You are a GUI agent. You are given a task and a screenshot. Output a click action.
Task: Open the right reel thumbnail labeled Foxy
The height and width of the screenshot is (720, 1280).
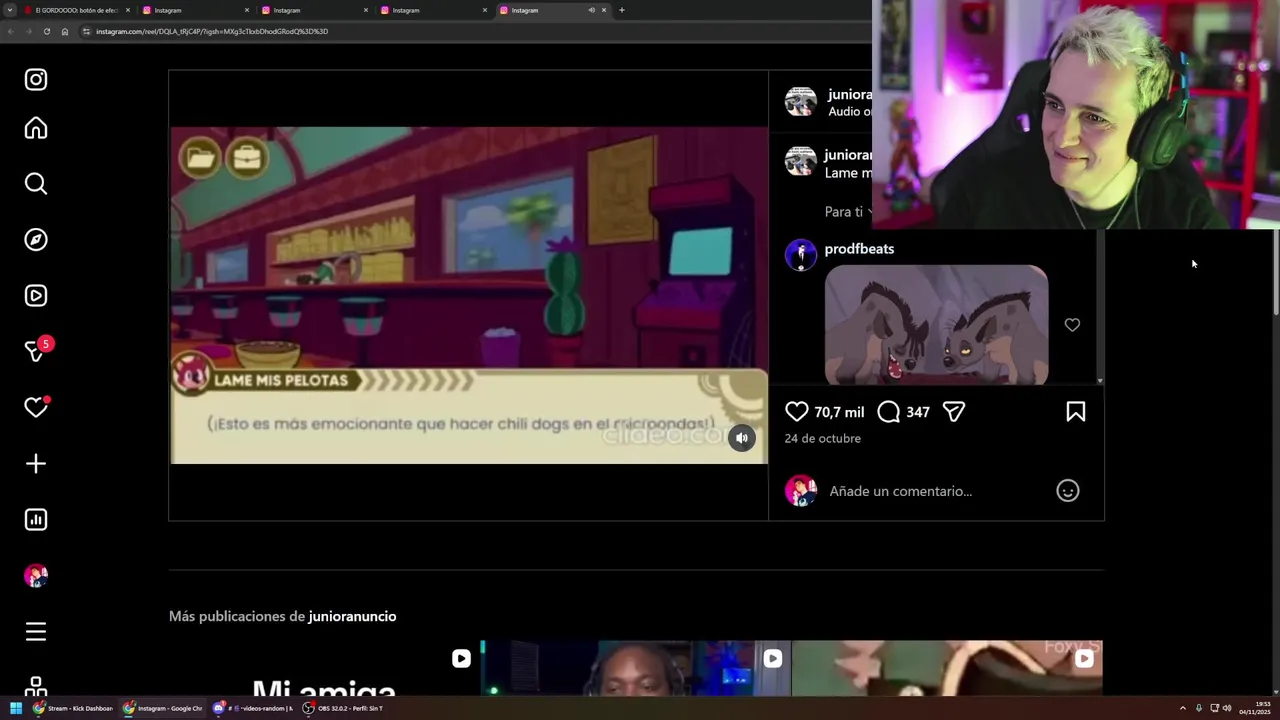pyautogui.click(x=947, y=668)
